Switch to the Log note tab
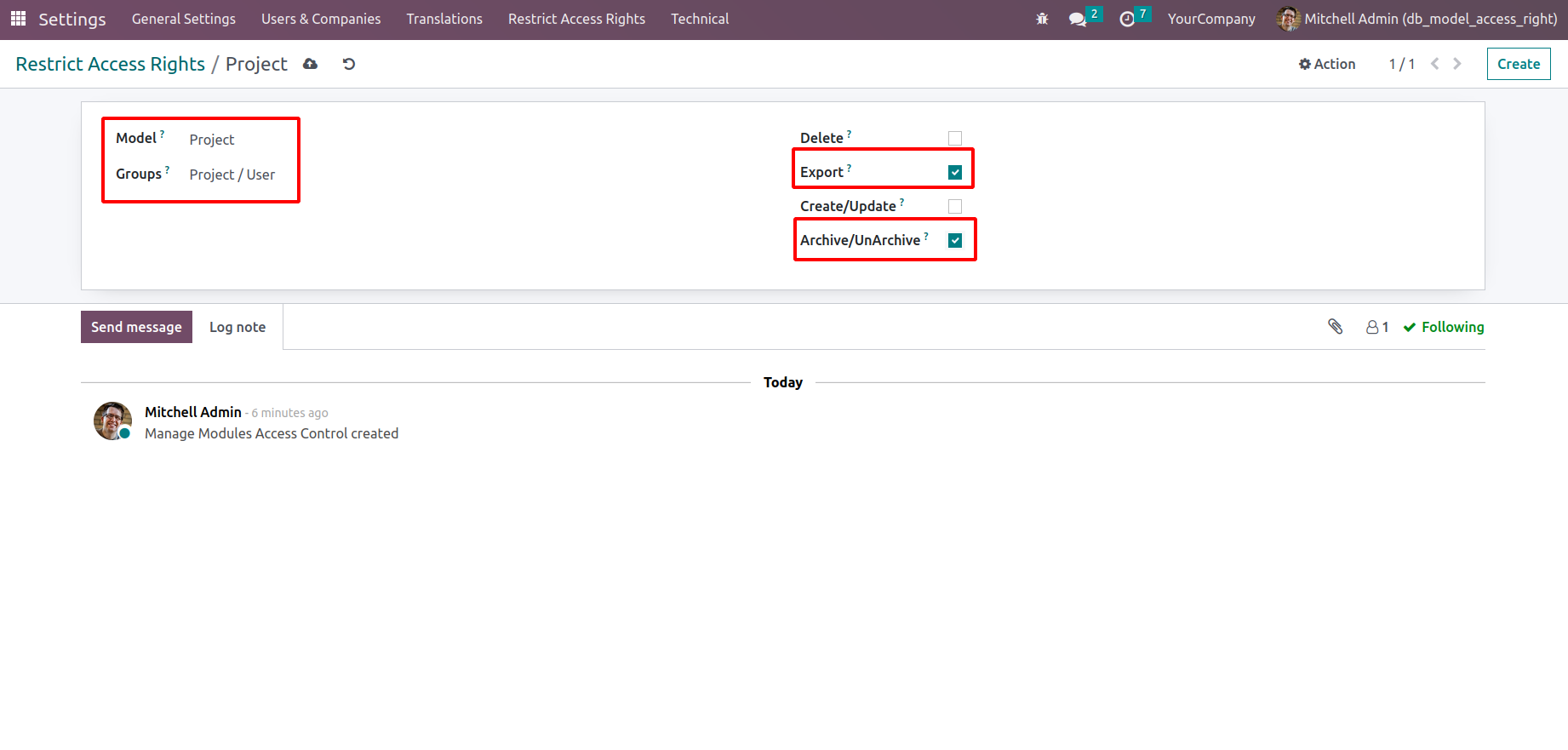Image resolution: width=1568 pixels, height=750 pixels. point(237,327)
